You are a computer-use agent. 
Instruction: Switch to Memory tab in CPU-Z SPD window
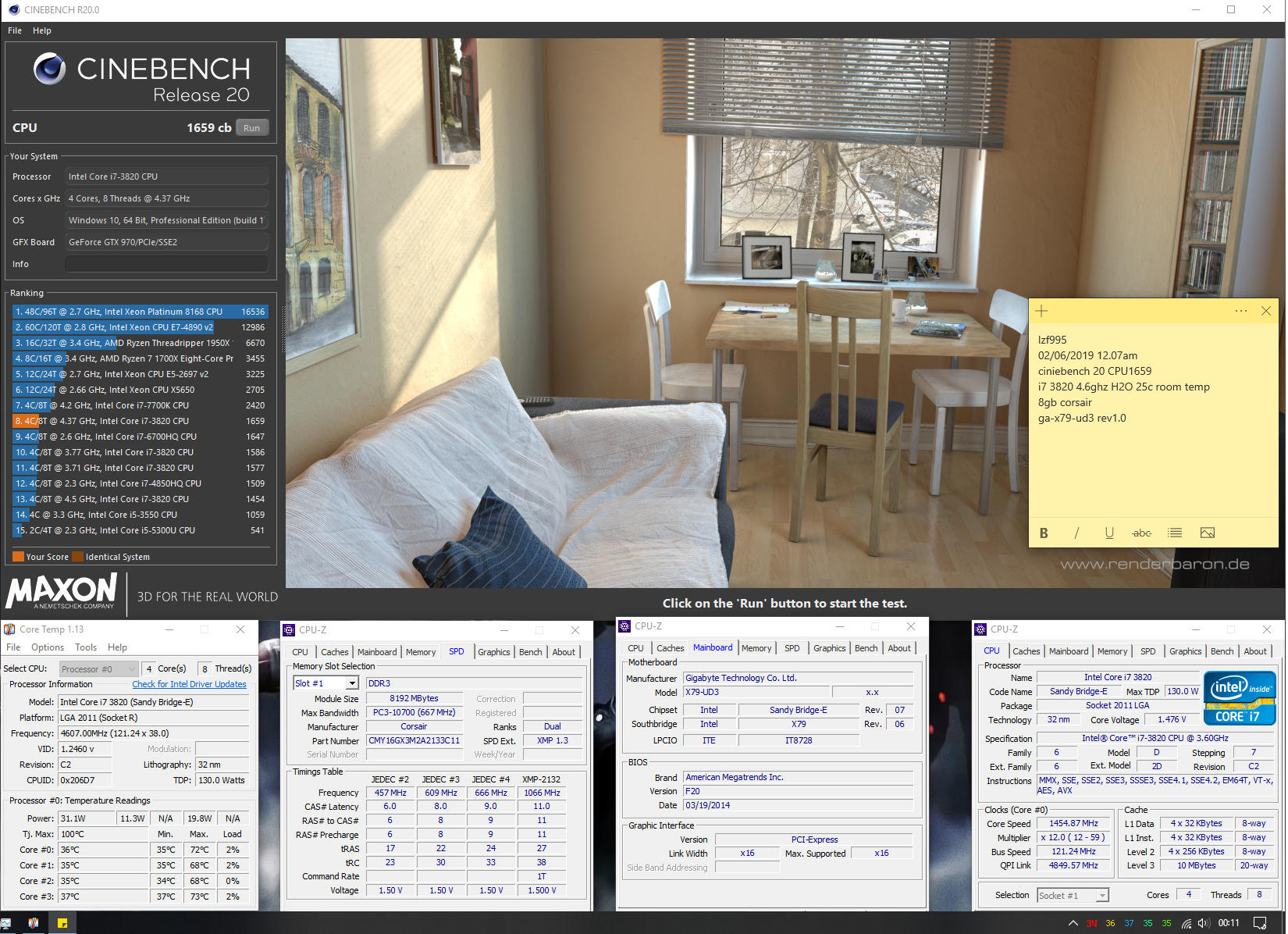[421, 652]
